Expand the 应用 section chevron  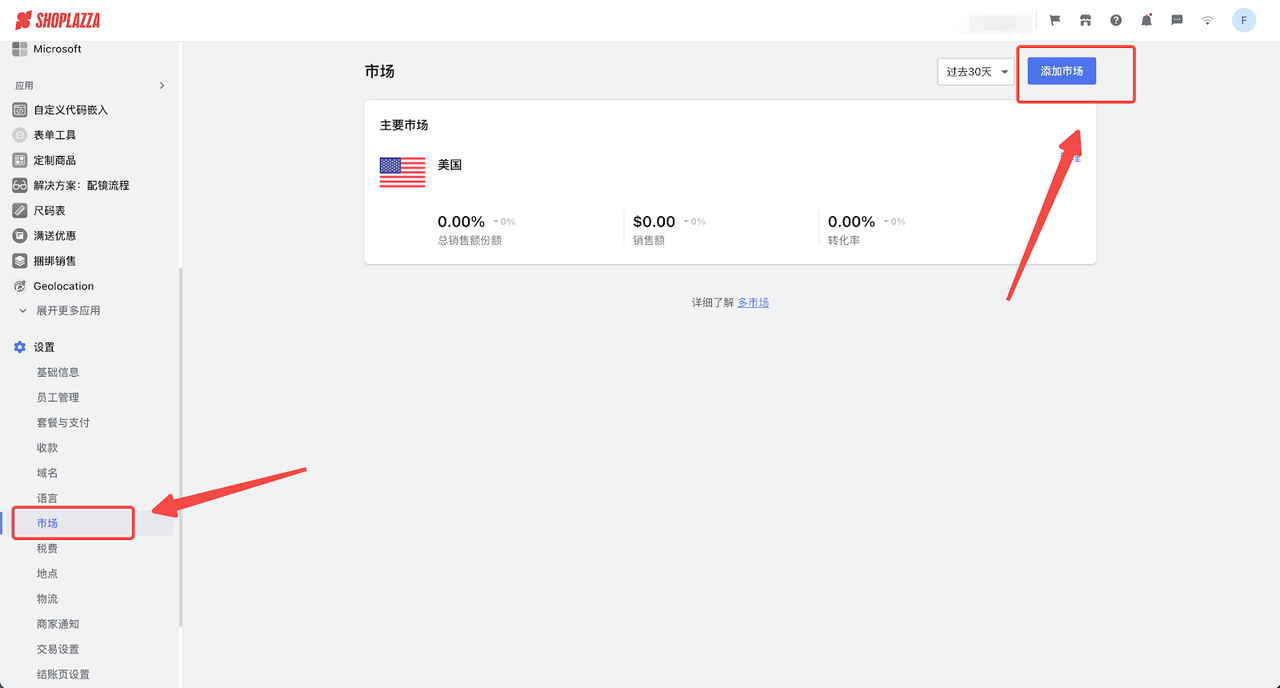click(162, 86)
